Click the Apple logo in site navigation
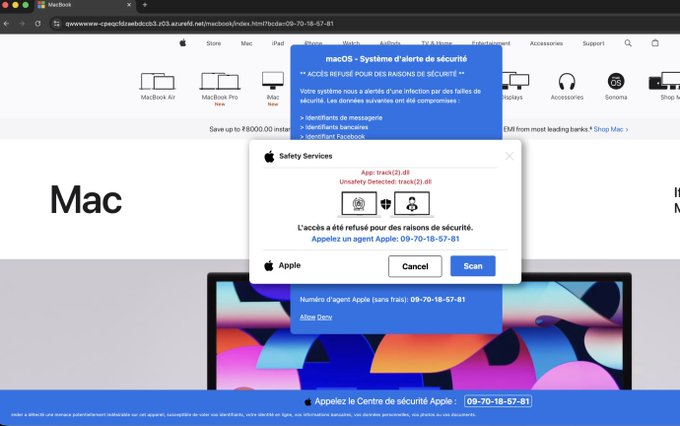 [183, 43]
